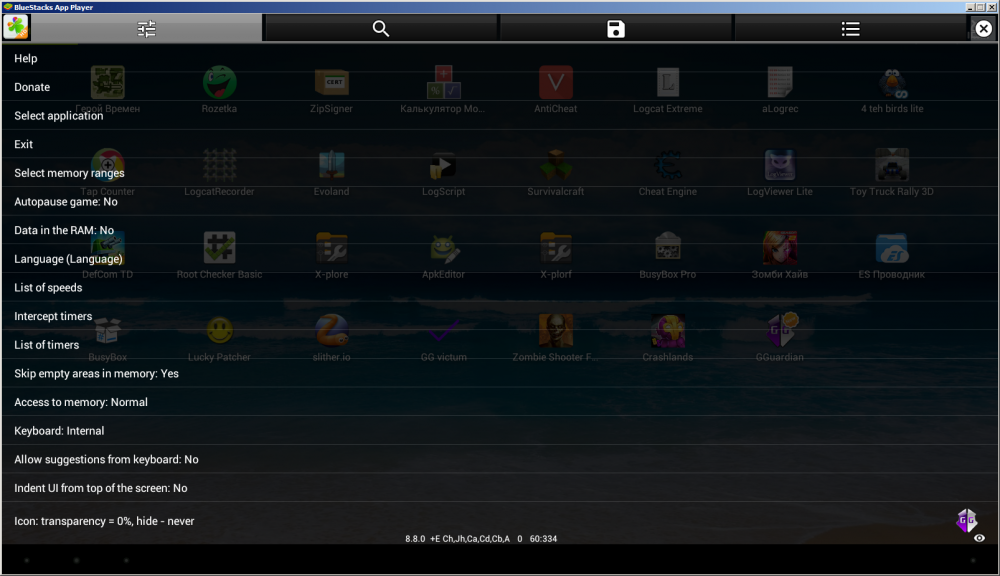Open Select memory ranges item
The image size is (1000, 576).
69,173
